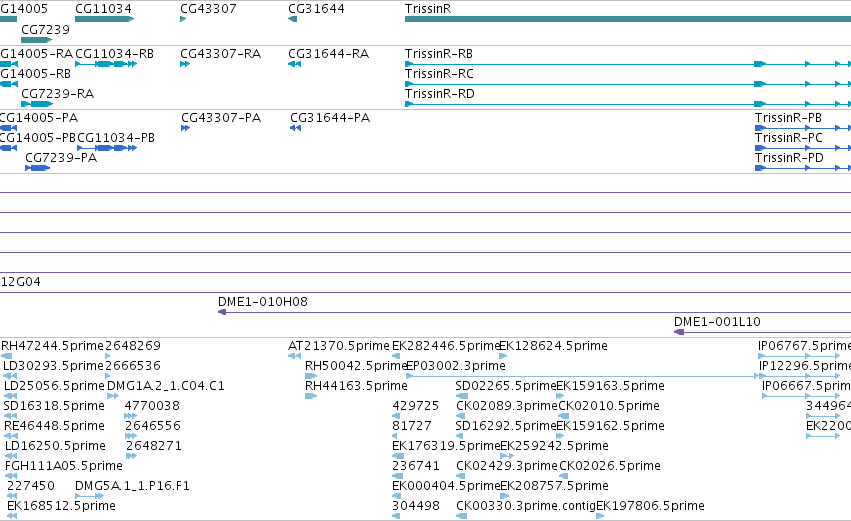Click the CG11034 teal gene arrow glyph
The height and width of the screenshot is (521, 851).
pyautogui.click(x=104, y=19)
